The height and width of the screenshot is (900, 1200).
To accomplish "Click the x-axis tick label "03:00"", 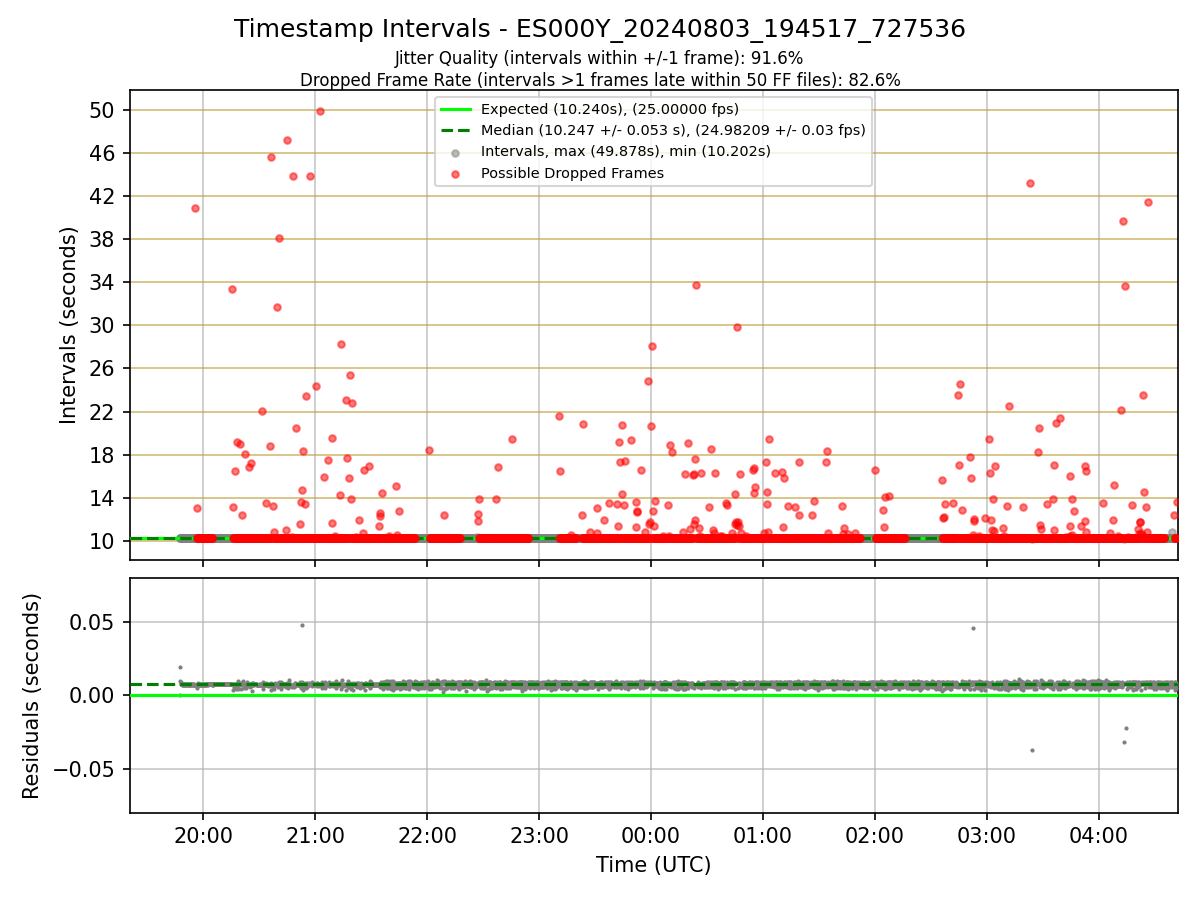I will click(x=987, y=834).
